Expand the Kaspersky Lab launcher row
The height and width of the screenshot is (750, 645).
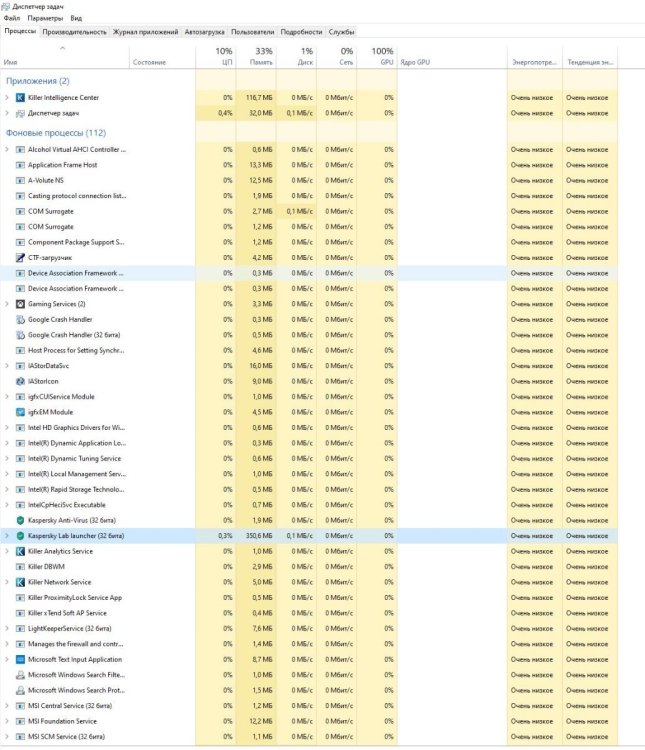pyautogui.click(x=7, y=536)
